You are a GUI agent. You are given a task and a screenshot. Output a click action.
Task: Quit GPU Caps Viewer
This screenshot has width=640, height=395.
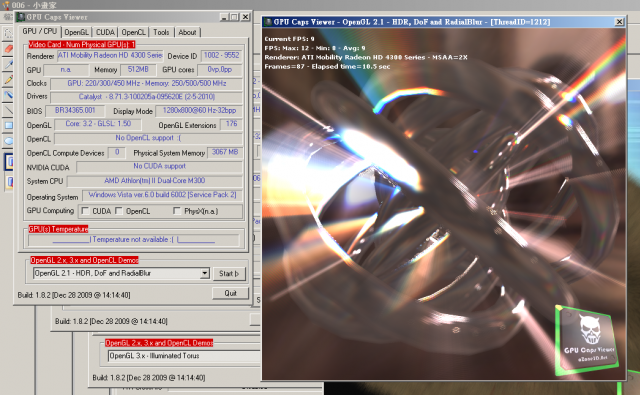pos(231,293)
